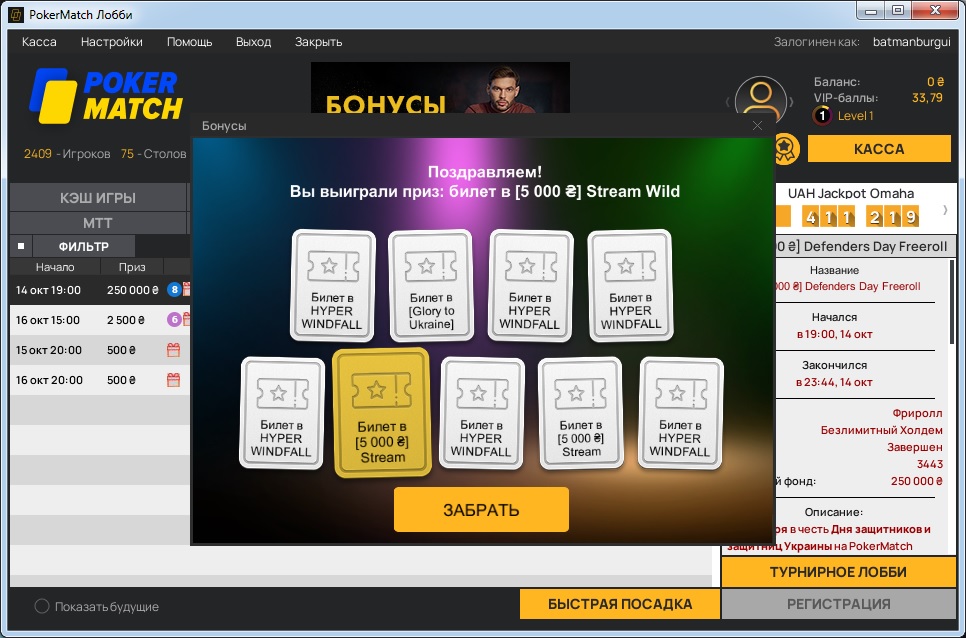Switch to the КЭШ ИГРЫ tab
This screenshot has width=966, height=638.
coord(98,198)
